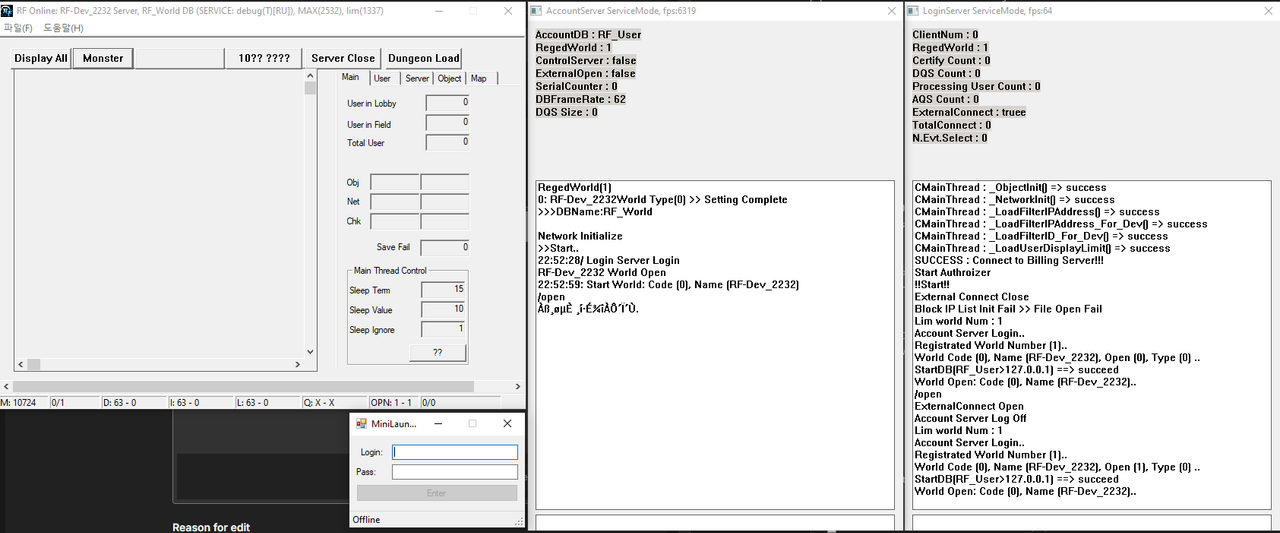
Task: Click DBFrameRate : 62 in AccountServer
Action: click(x=581, y=99)
